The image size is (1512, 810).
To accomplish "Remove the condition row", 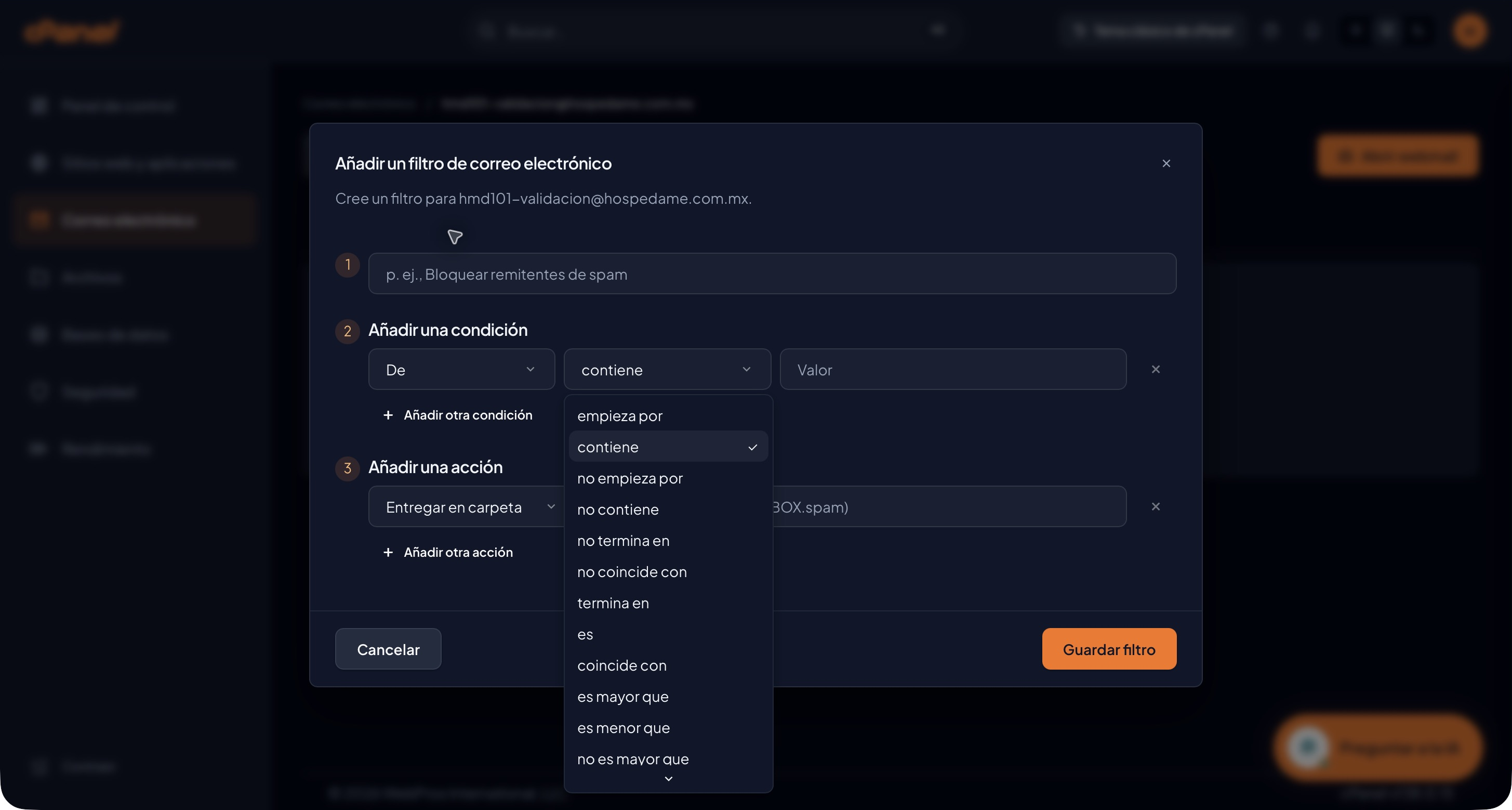I will point(1155,370).
